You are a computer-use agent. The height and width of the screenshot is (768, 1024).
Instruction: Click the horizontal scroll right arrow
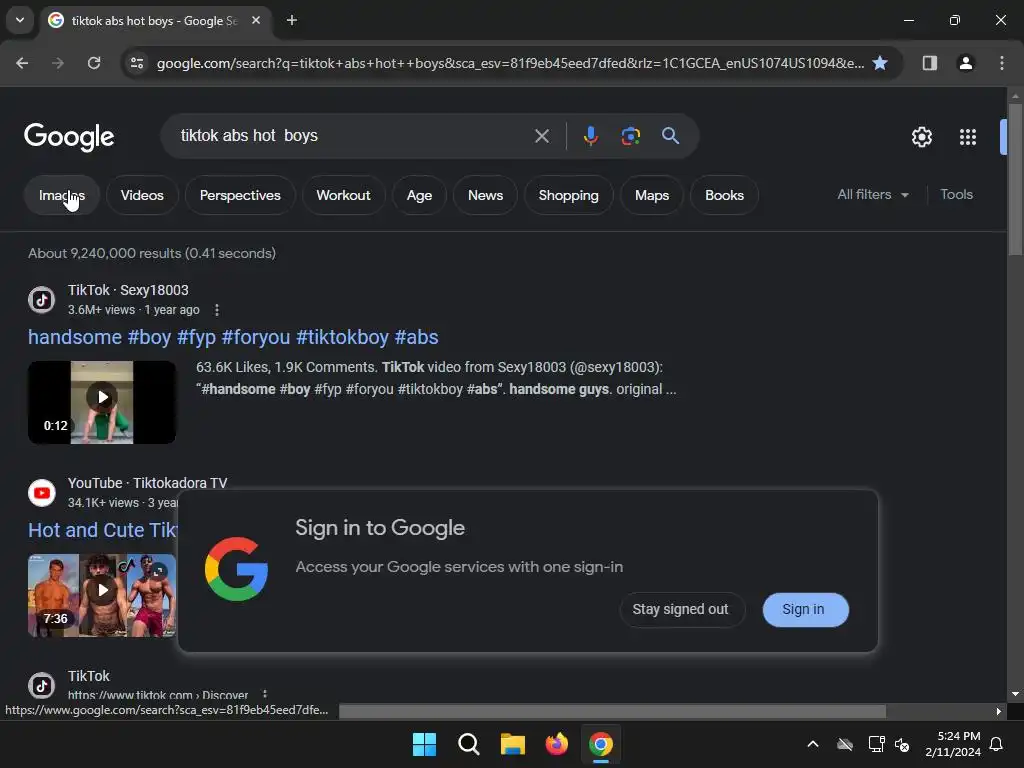point(999,711)
